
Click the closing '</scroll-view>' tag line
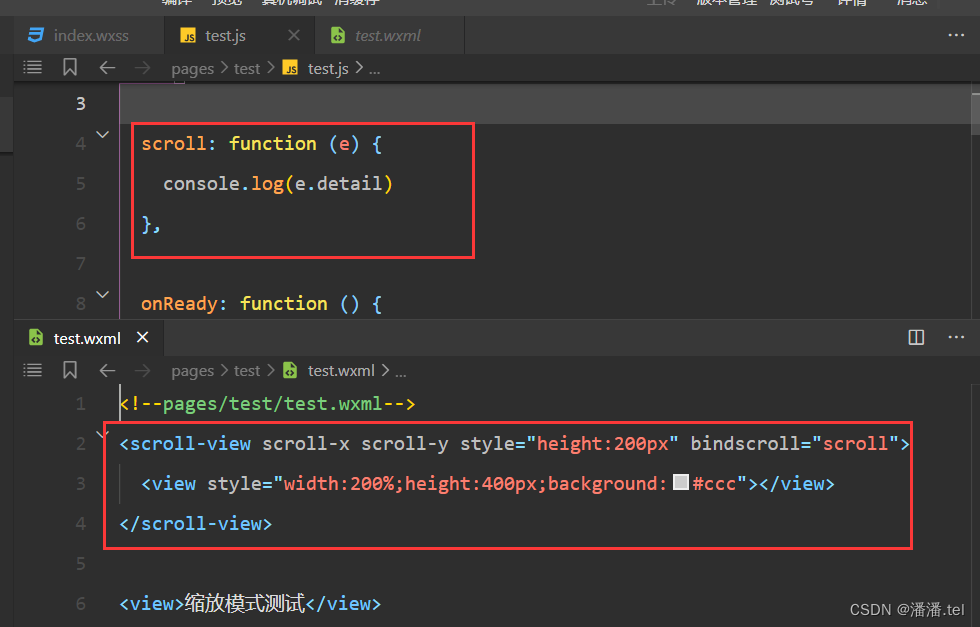196,524
